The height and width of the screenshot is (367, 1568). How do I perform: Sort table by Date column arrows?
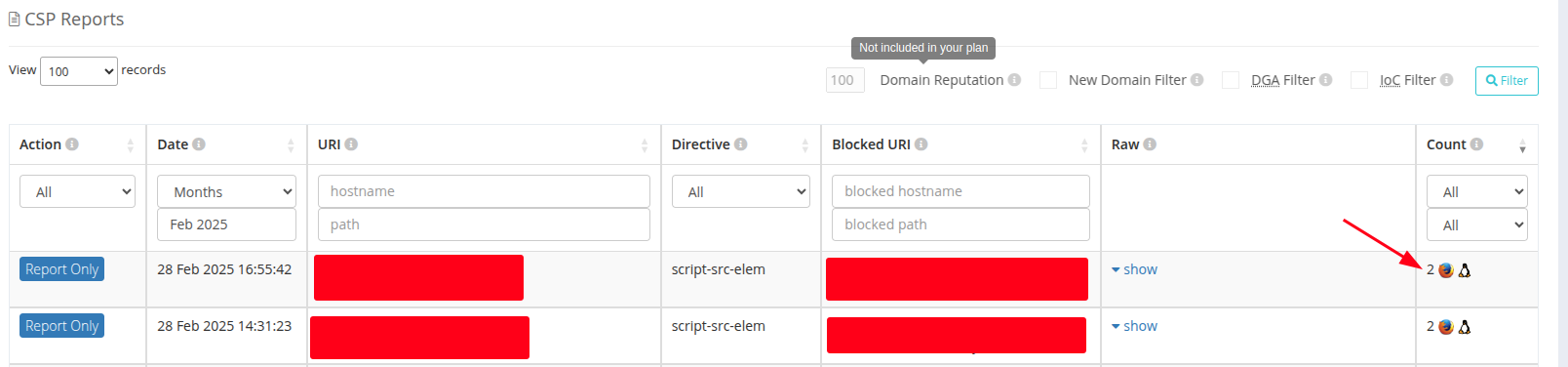point(291,145)
